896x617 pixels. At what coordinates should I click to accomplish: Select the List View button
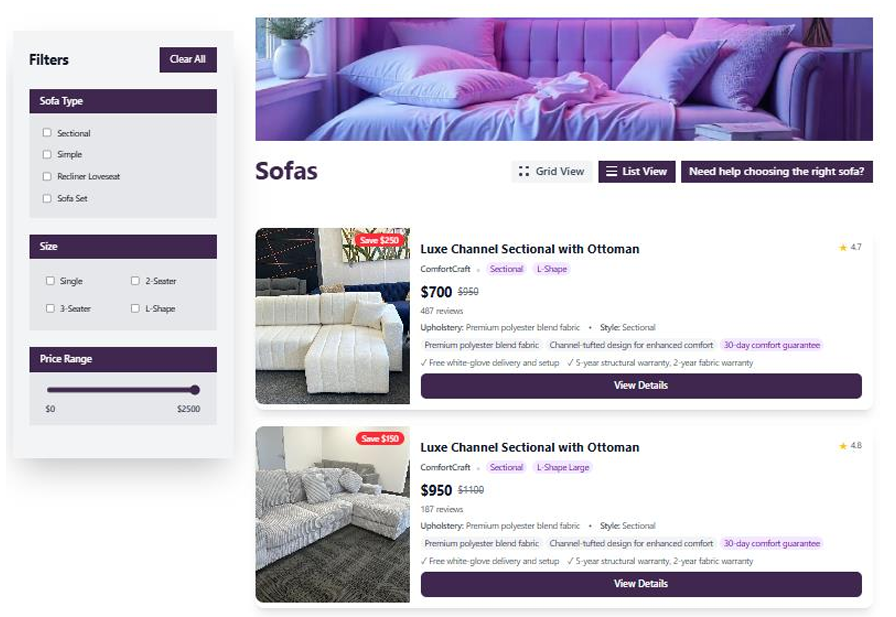[637, 171]
